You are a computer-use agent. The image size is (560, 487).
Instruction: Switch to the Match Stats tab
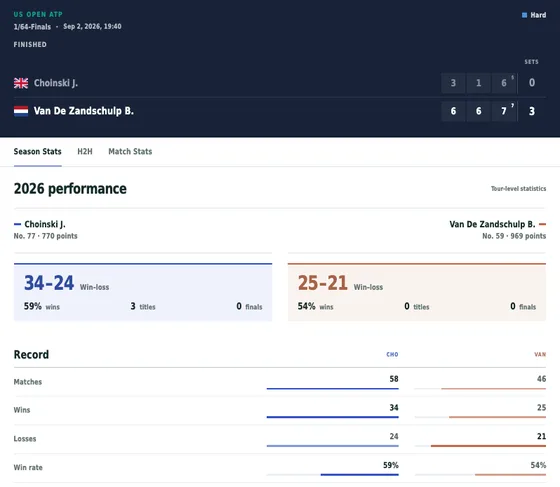130,151
